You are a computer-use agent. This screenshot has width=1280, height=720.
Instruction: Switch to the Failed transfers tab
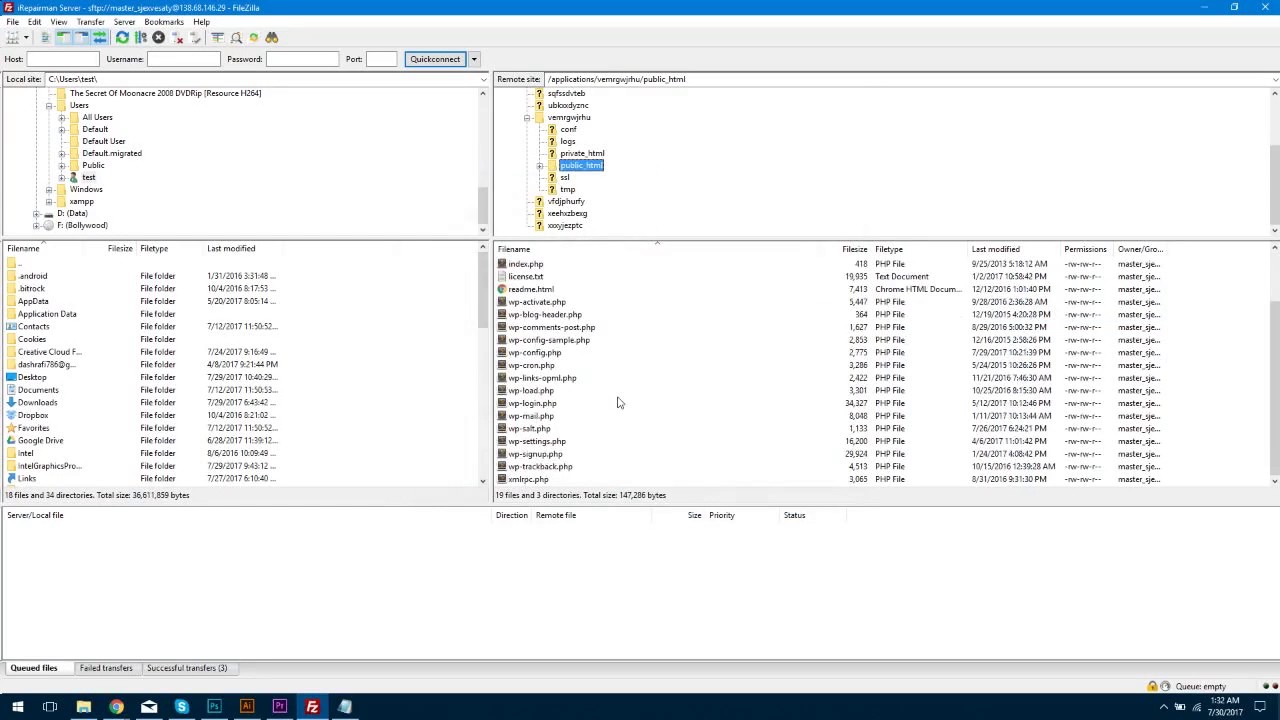[106, 668]
